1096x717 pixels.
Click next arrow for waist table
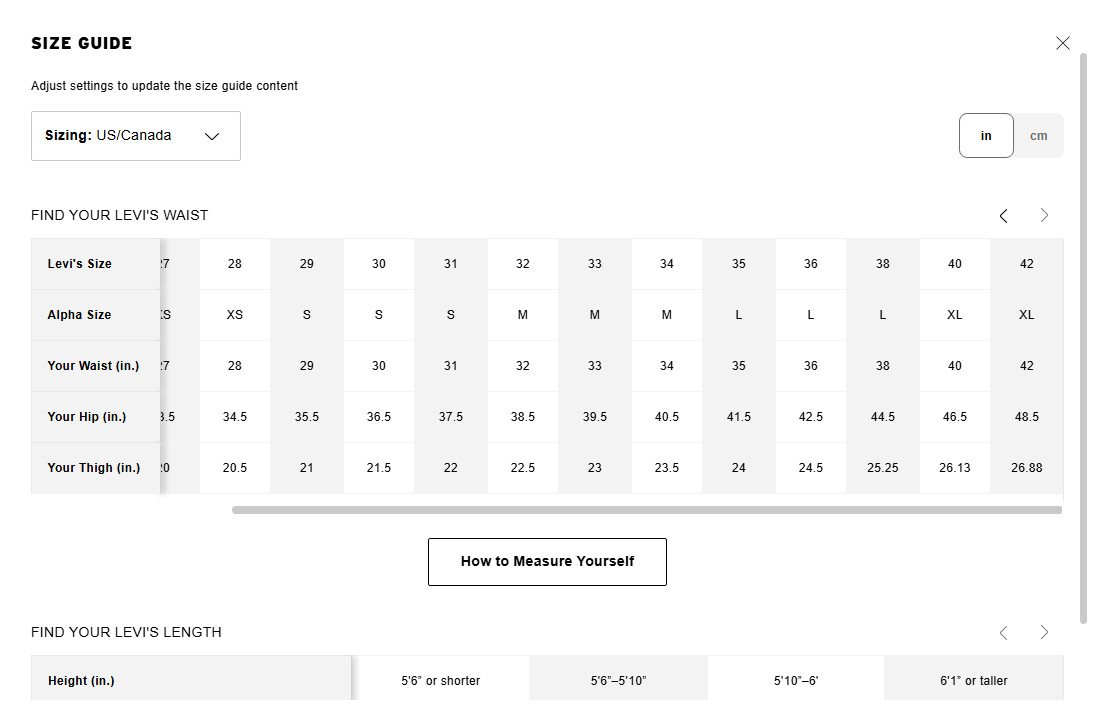[x=1044, y=215]
